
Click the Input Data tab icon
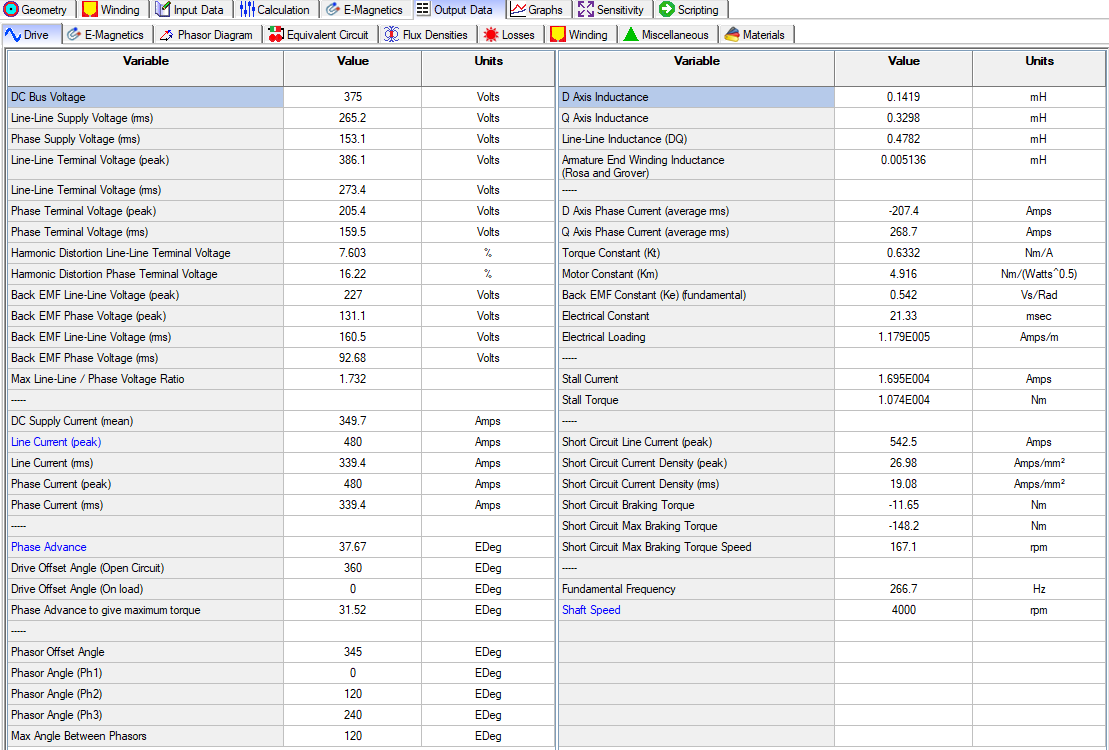pos(163,10)
